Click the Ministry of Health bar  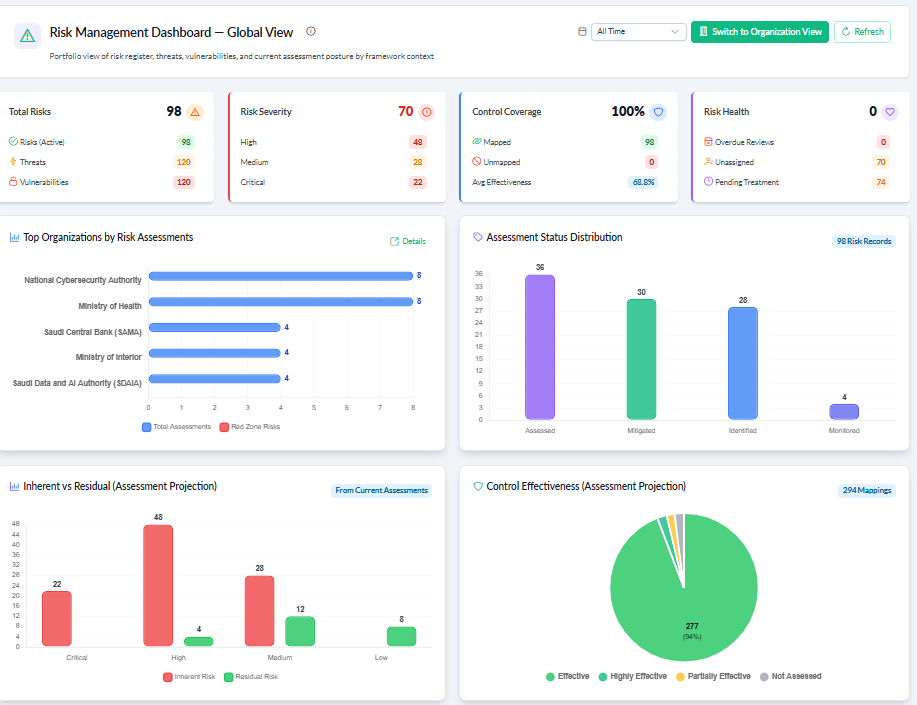pyautogui.click(x=281, y=301)
